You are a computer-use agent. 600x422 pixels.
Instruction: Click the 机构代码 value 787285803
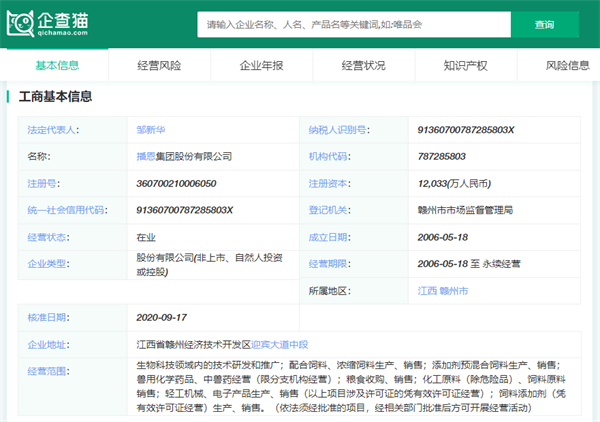[x=442, y=157]
